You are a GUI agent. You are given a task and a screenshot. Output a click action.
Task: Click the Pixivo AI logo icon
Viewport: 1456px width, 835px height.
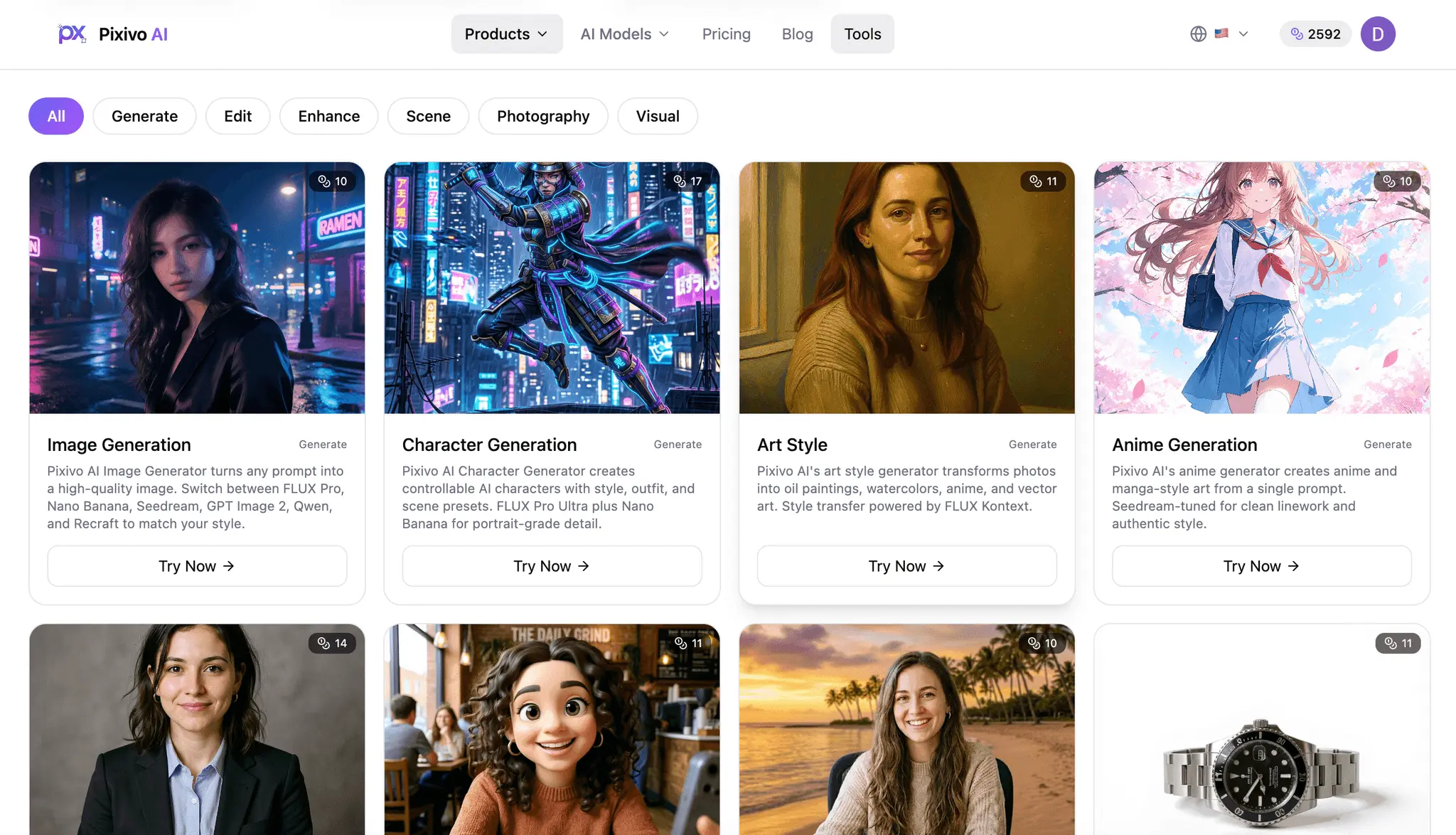pos(72,33)
